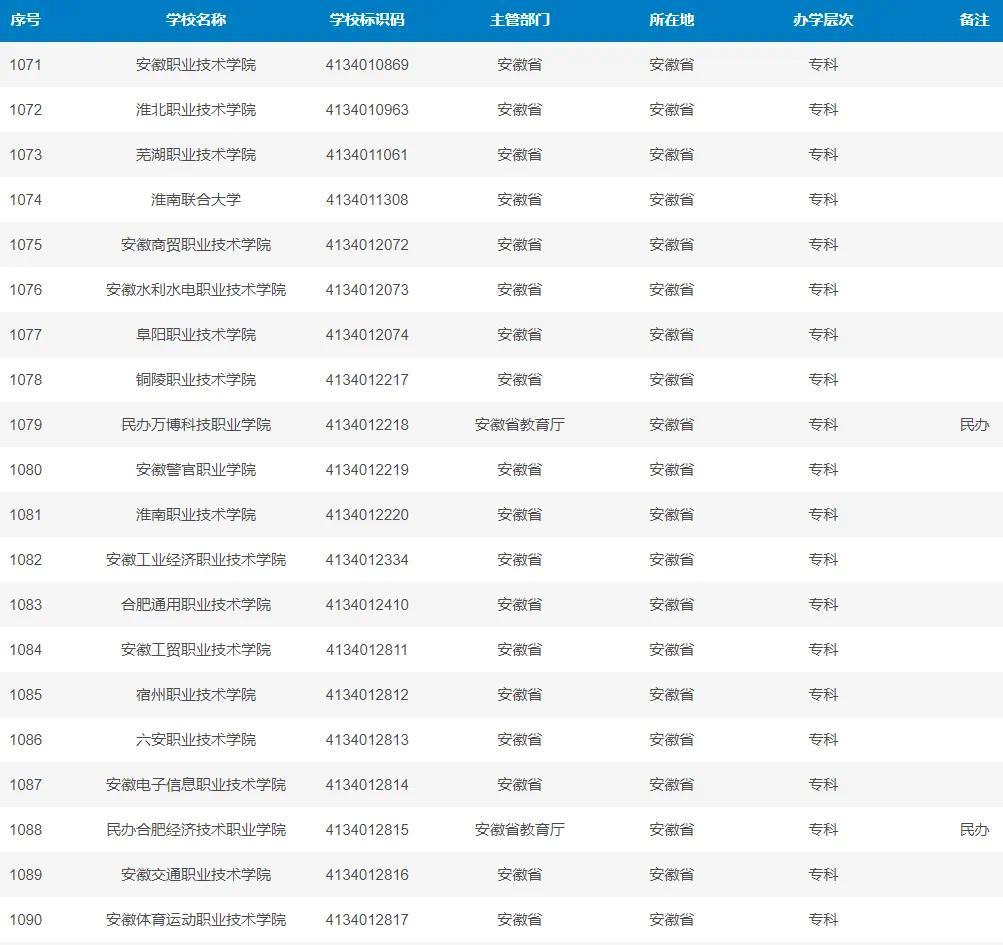Click 专科 in row 1077

click(823, 335)
